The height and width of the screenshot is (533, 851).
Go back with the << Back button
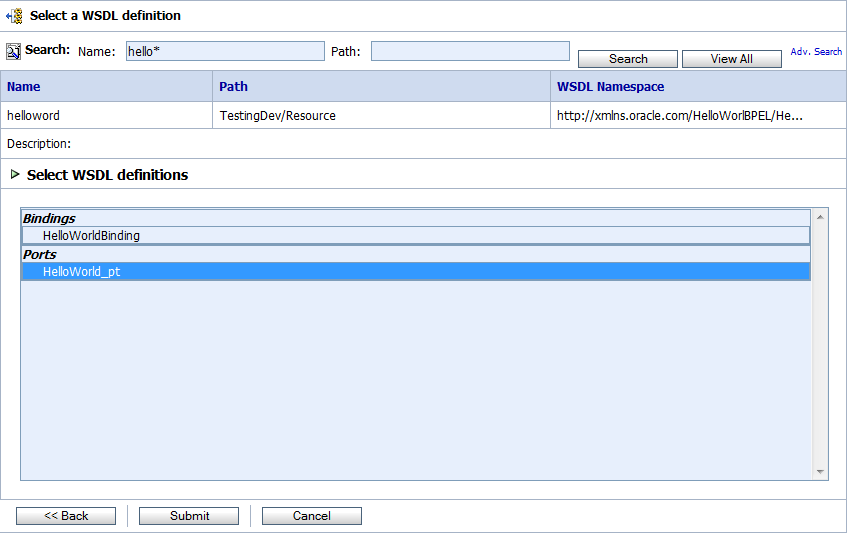pyautogui.click(x=66, y=516)
